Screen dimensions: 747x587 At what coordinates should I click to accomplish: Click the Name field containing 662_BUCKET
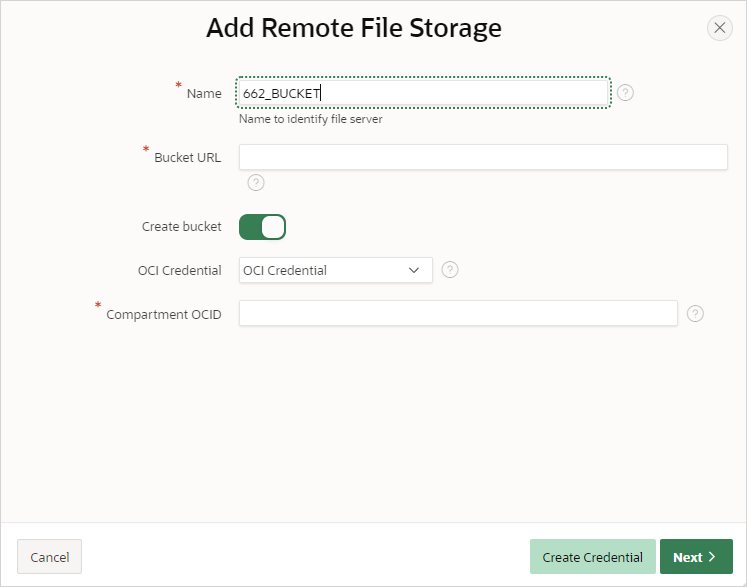click(x=423, y=93)
